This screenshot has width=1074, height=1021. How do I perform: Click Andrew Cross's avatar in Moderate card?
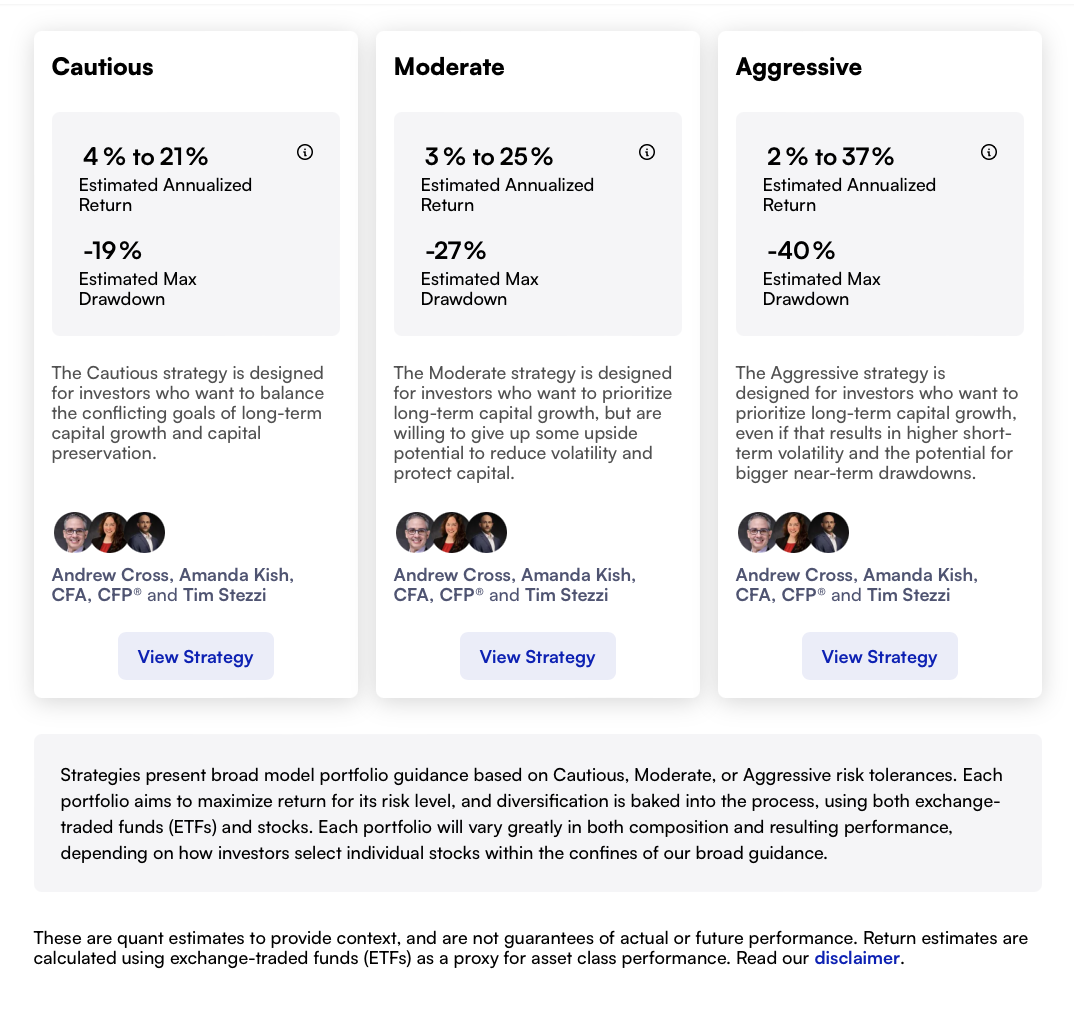pyautogui.click(x=414, y=532)
